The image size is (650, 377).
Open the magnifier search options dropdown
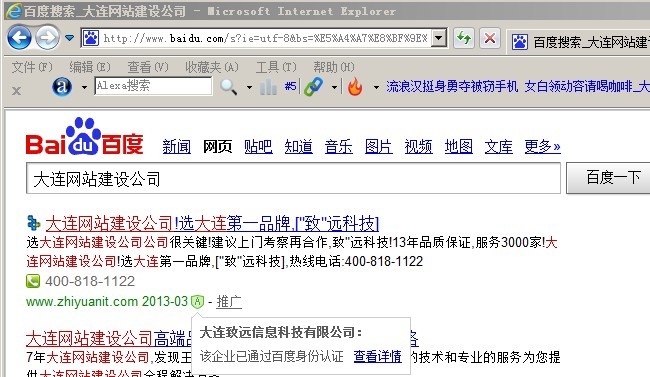click(249, 87)
